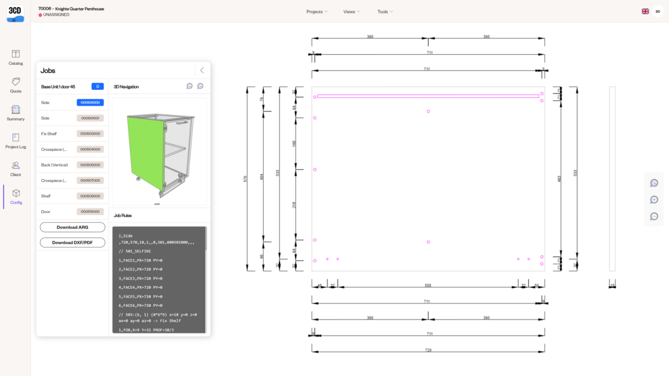This screenshot has width=669, height=376.
Task: Open the Tools dropdown menu
Action: pyautogui.click(x=385, y=12)
